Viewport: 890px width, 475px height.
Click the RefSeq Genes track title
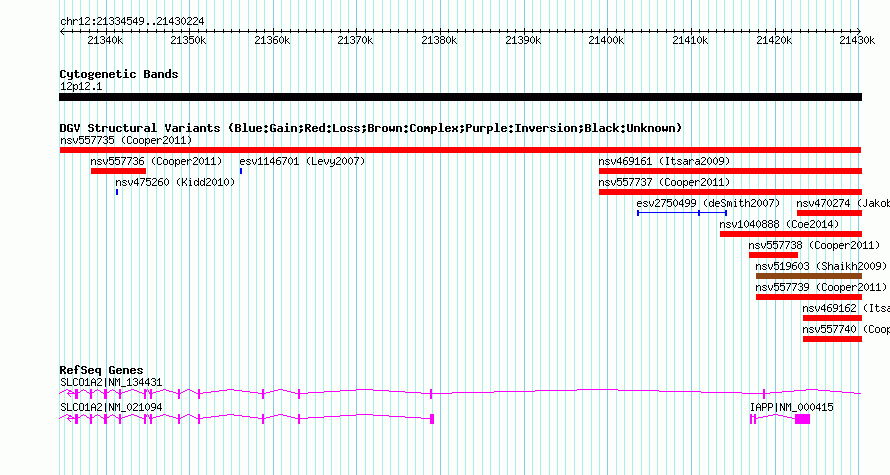coord(101,369)
